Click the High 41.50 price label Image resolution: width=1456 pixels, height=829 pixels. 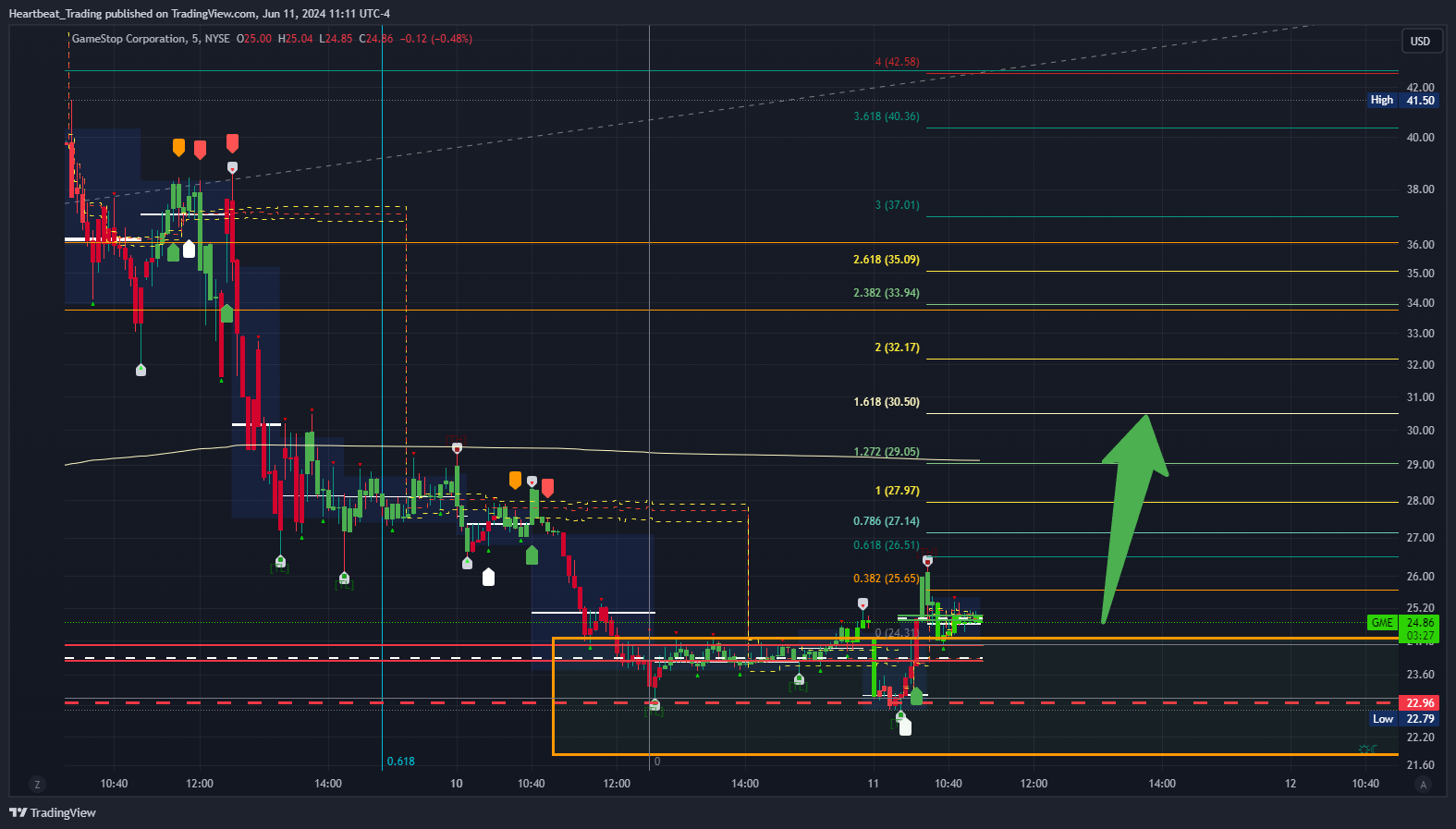[1402, 101]
